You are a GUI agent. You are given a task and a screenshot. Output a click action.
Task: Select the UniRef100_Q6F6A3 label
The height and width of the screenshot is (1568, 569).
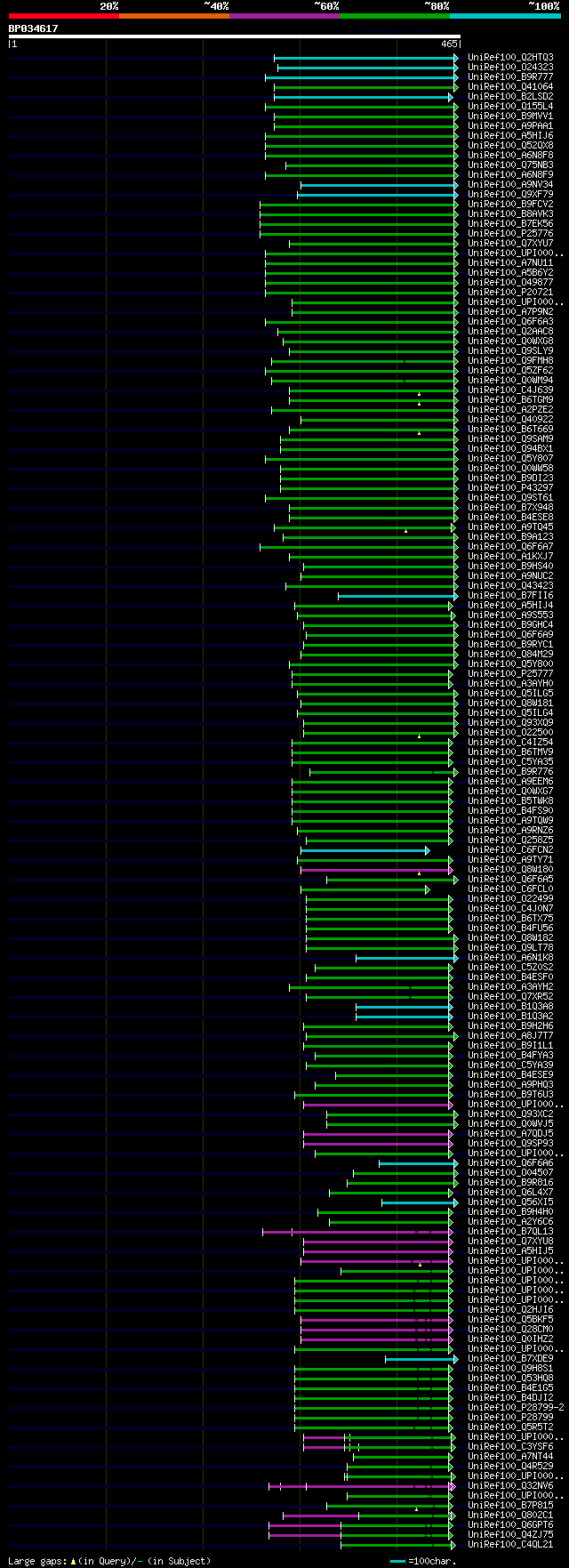click(x=510, y=321)
